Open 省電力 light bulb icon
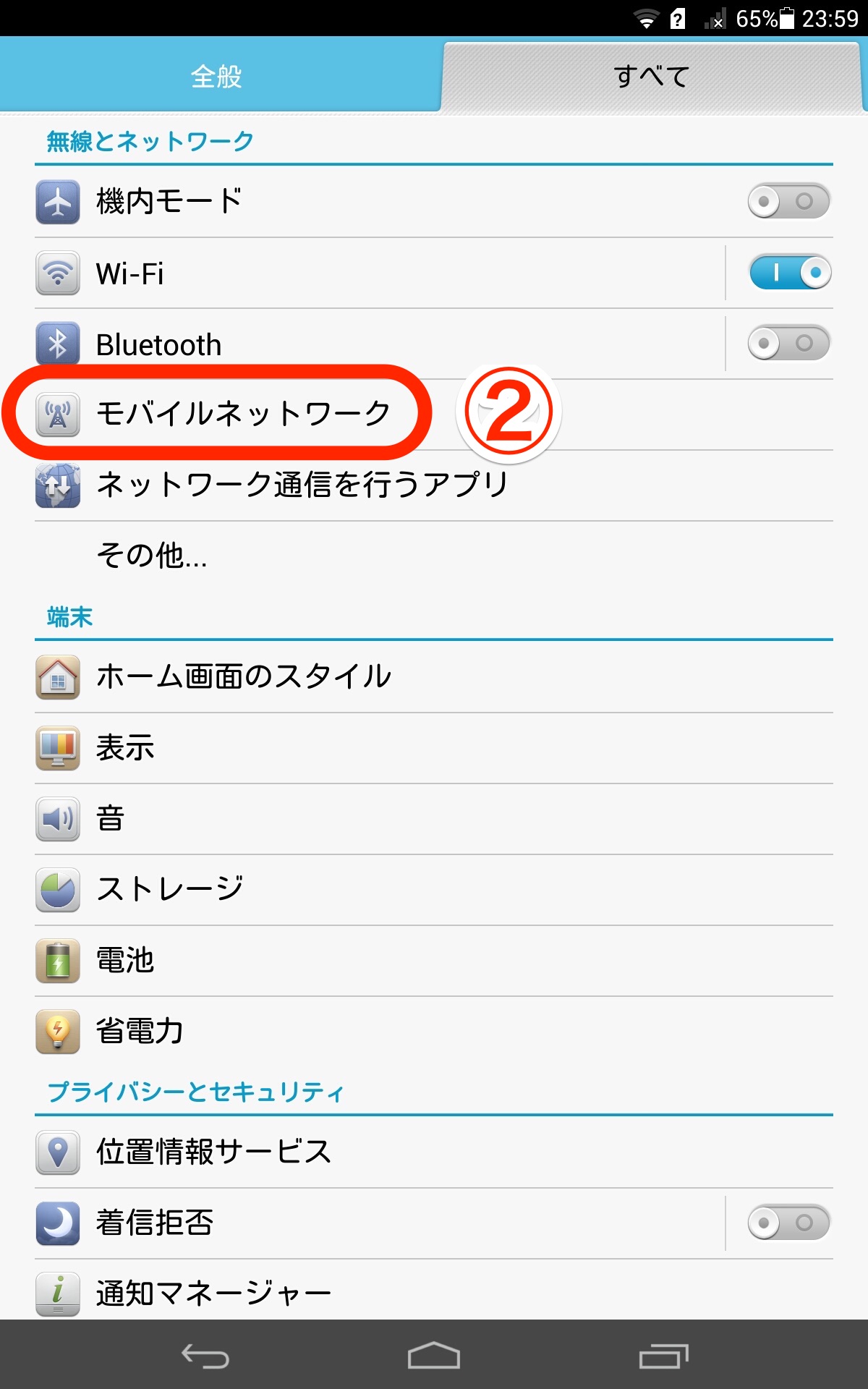 [58, 1032]
